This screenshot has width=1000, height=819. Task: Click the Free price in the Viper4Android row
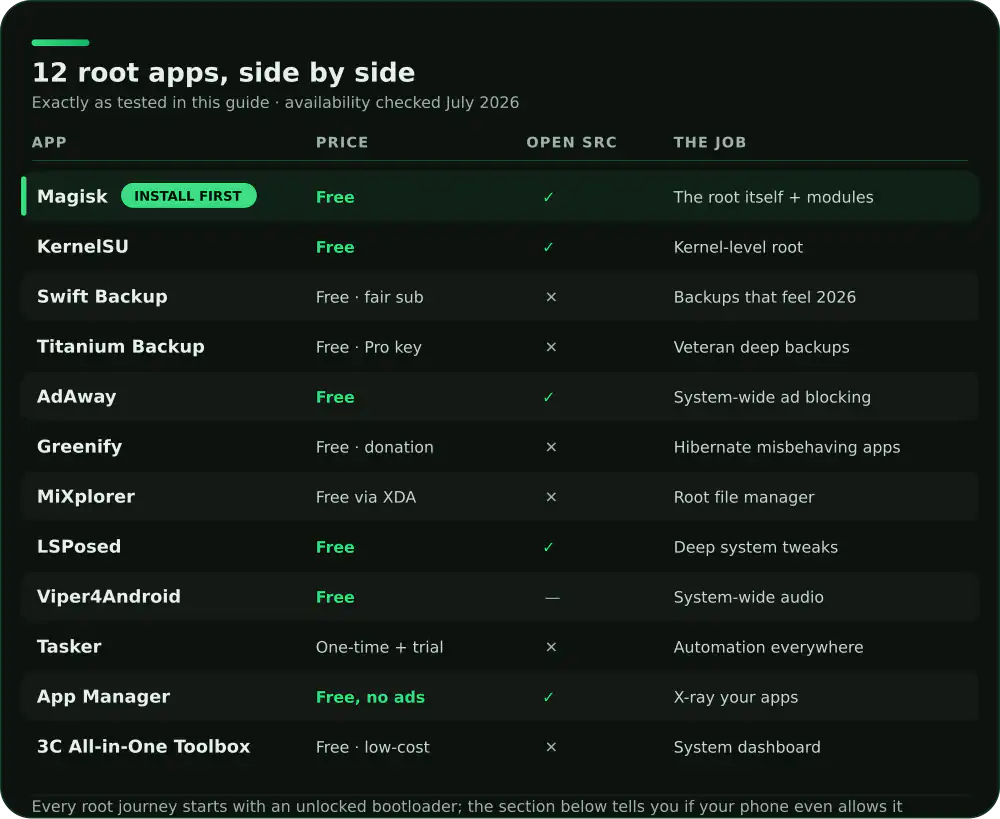pyautogui.click(x=335, y=597)
